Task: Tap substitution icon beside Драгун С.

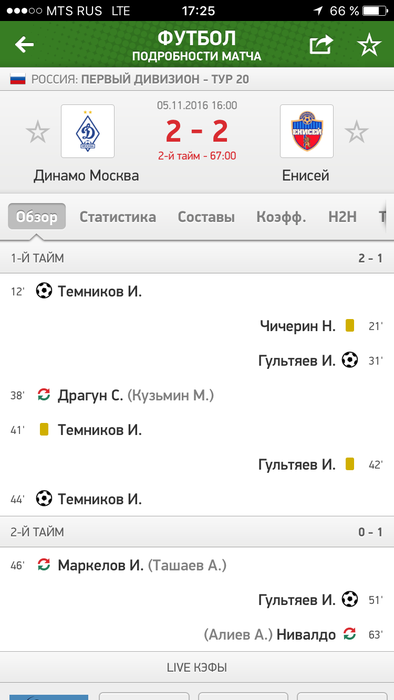Action: point(44,395)
